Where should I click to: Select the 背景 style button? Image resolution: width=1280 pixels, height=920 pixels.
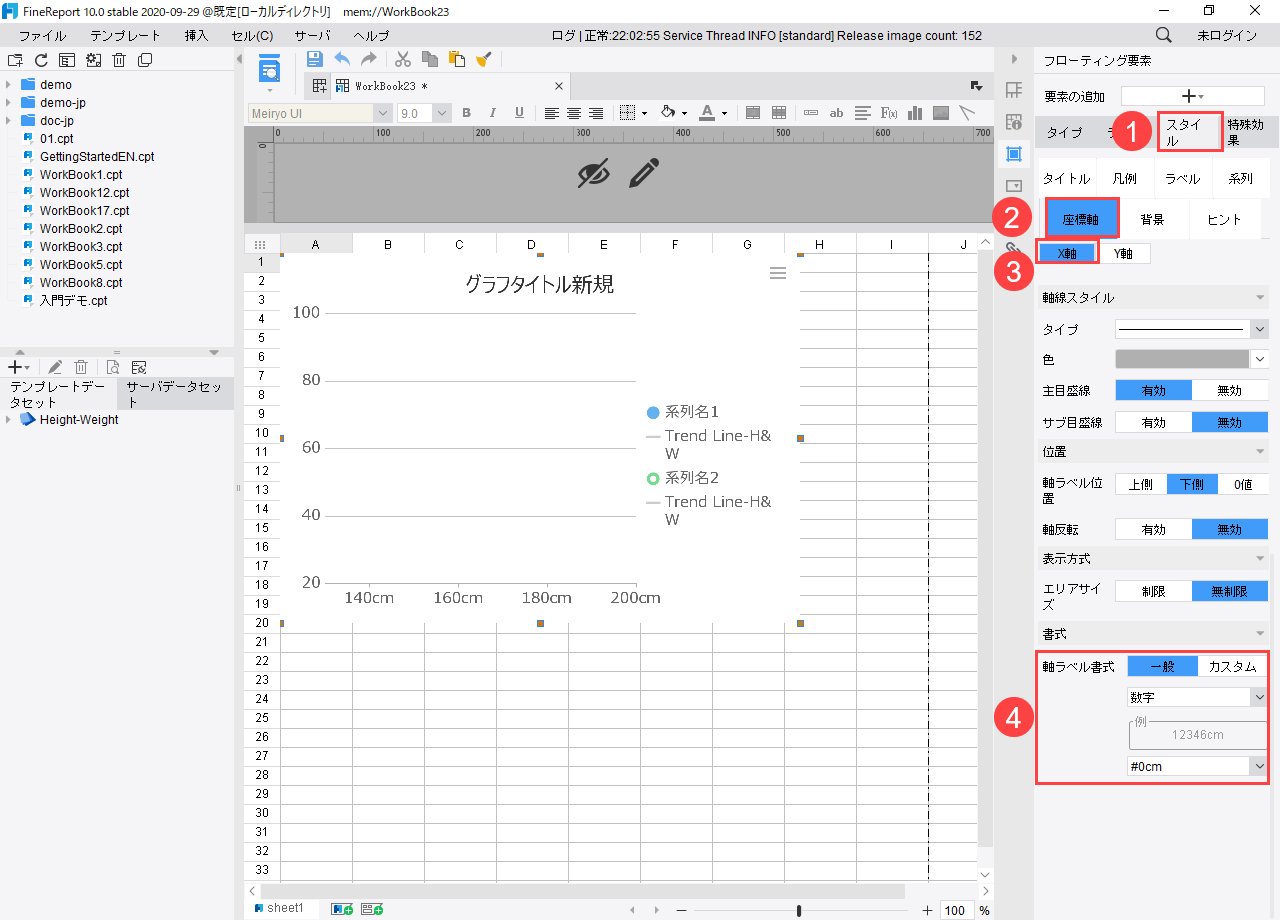pyautogui.click(x=1152, y=219)
